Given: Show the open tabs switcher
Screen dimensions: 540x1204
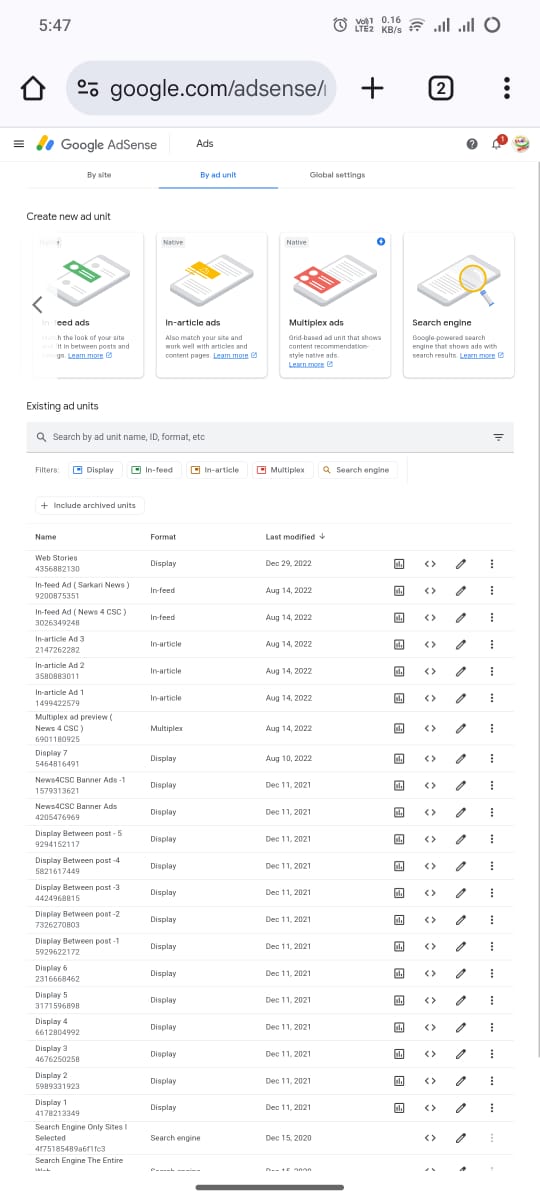Looking at the screenshot, I should coord(440,89).
